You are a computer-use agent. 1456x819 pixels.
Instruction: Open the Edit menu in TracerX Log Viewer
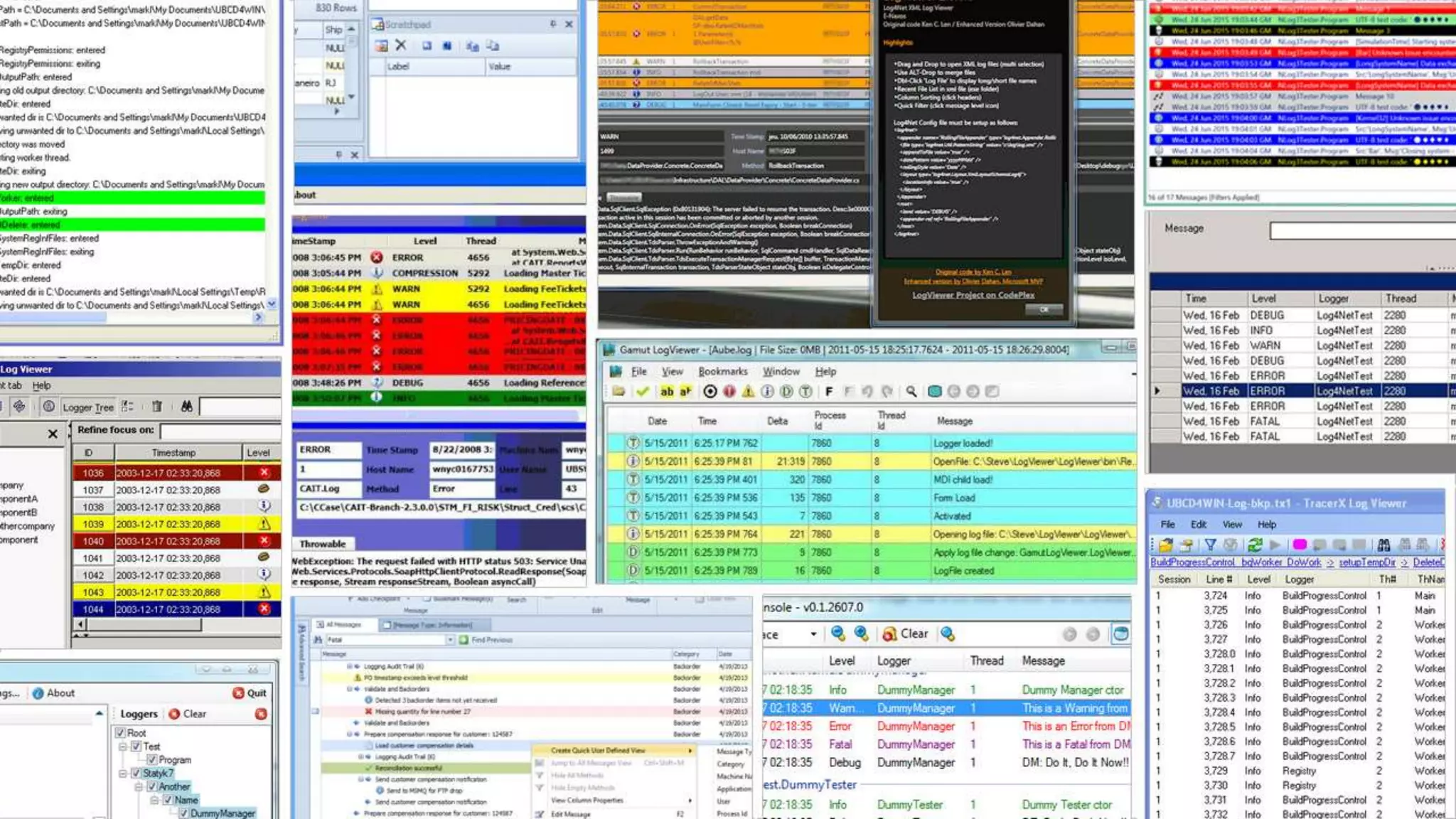1199,525
